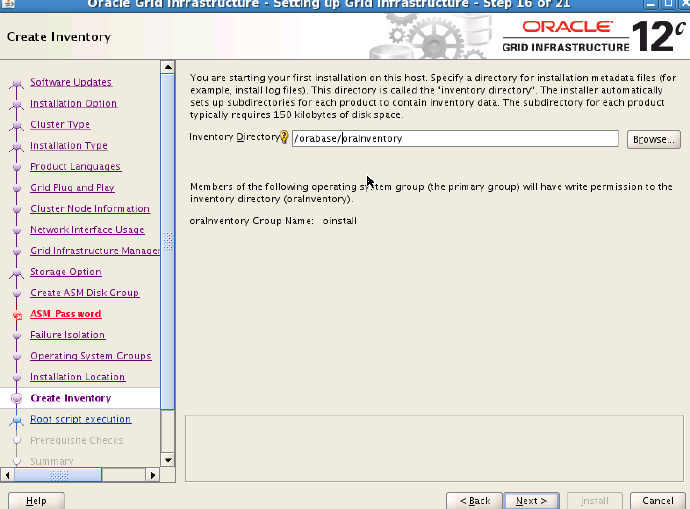Click in the Inventory Directory text field

click(455, 139)
